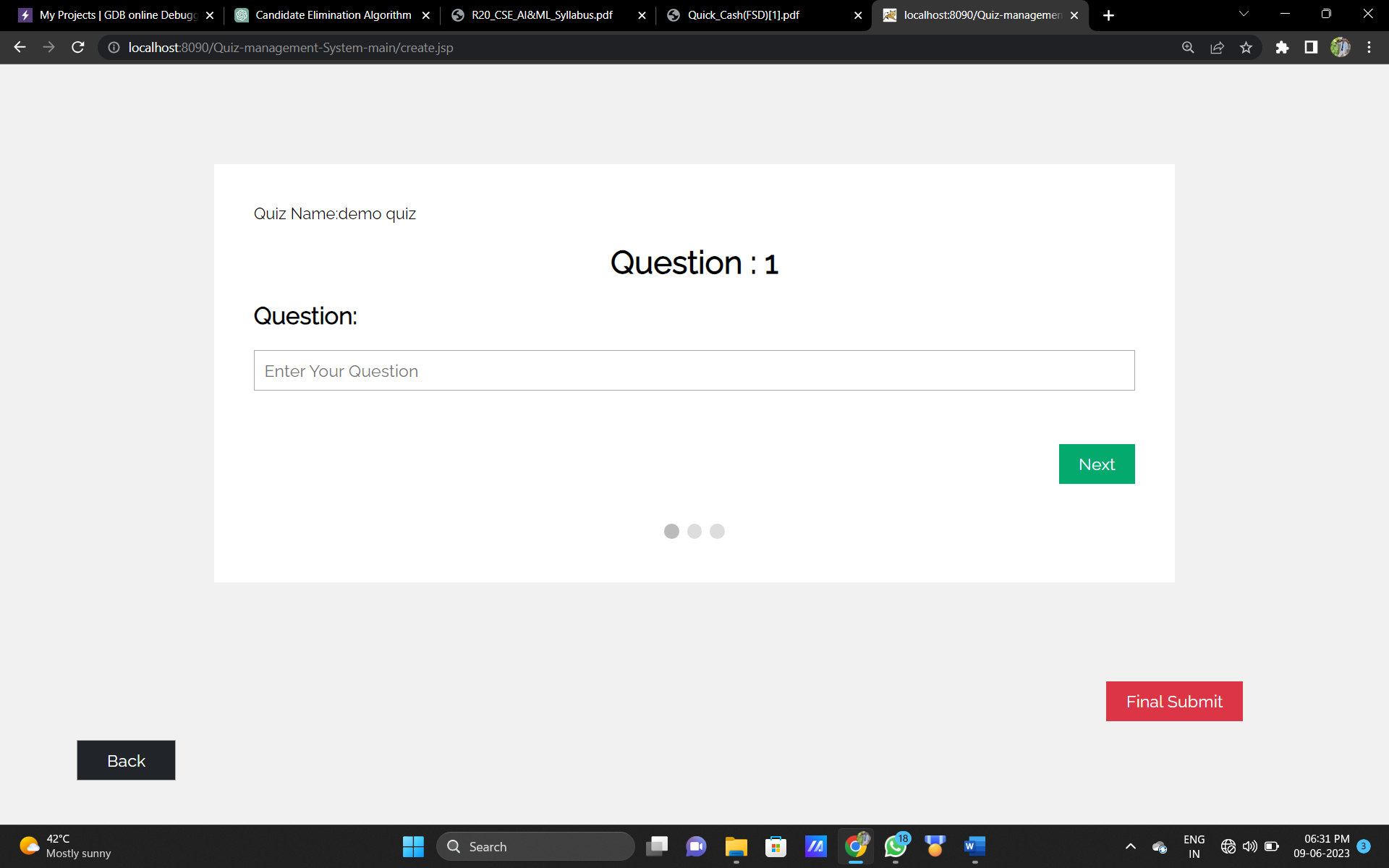Open the zoom search icon in address bar
This screenshot has height=868, width=1389.
pos(1188,47)
